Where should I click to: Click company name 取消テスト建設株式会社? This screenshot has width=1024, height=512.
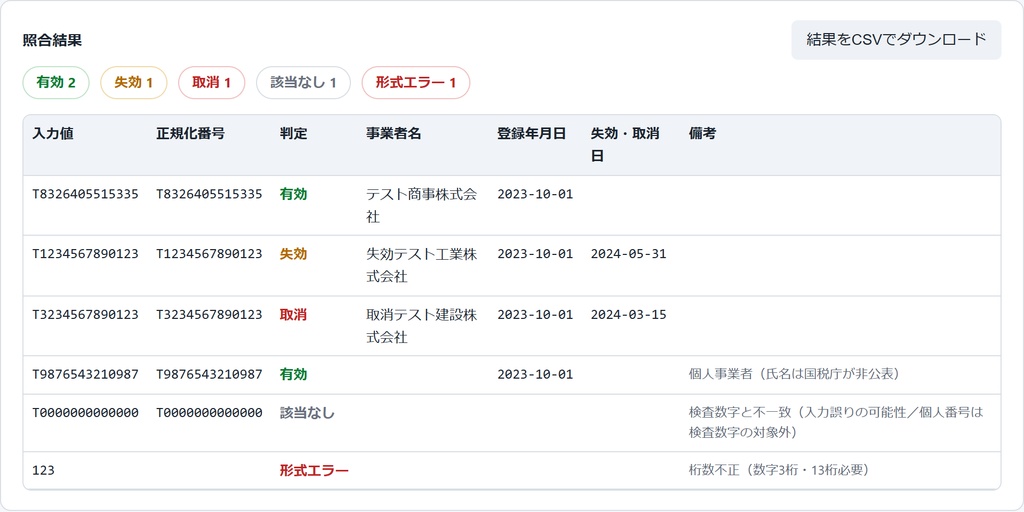click(x=422, y=326)
